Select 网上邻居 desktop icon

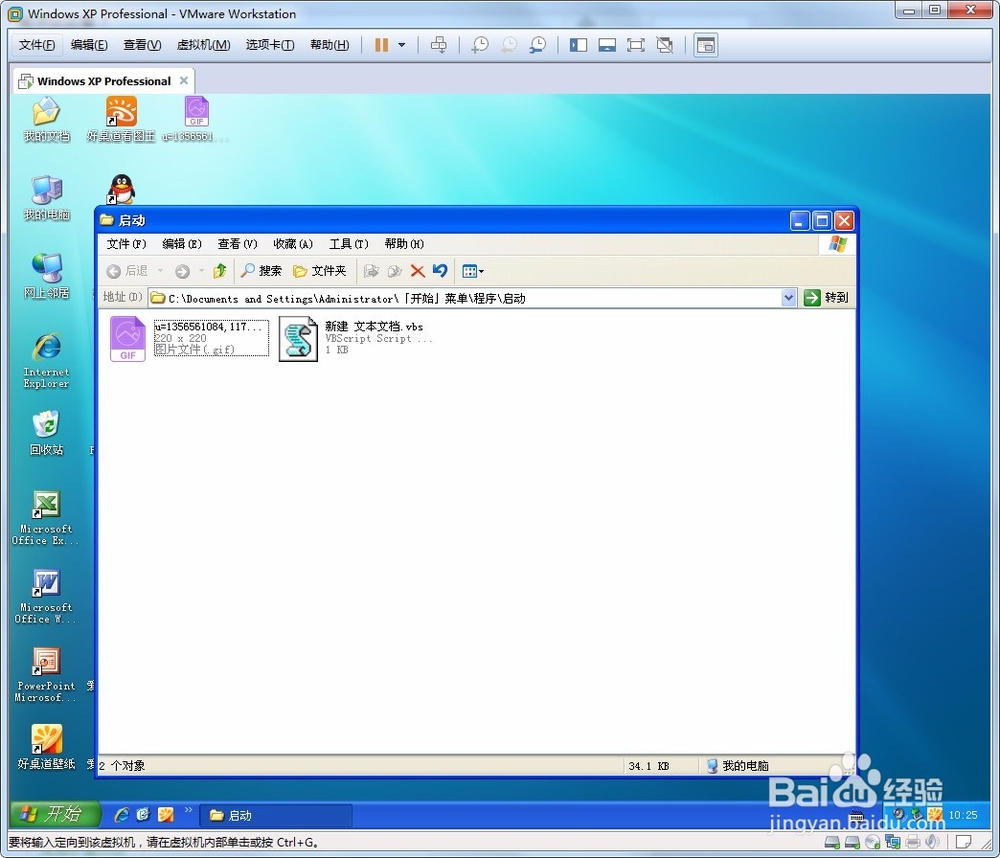click(47, 276)
